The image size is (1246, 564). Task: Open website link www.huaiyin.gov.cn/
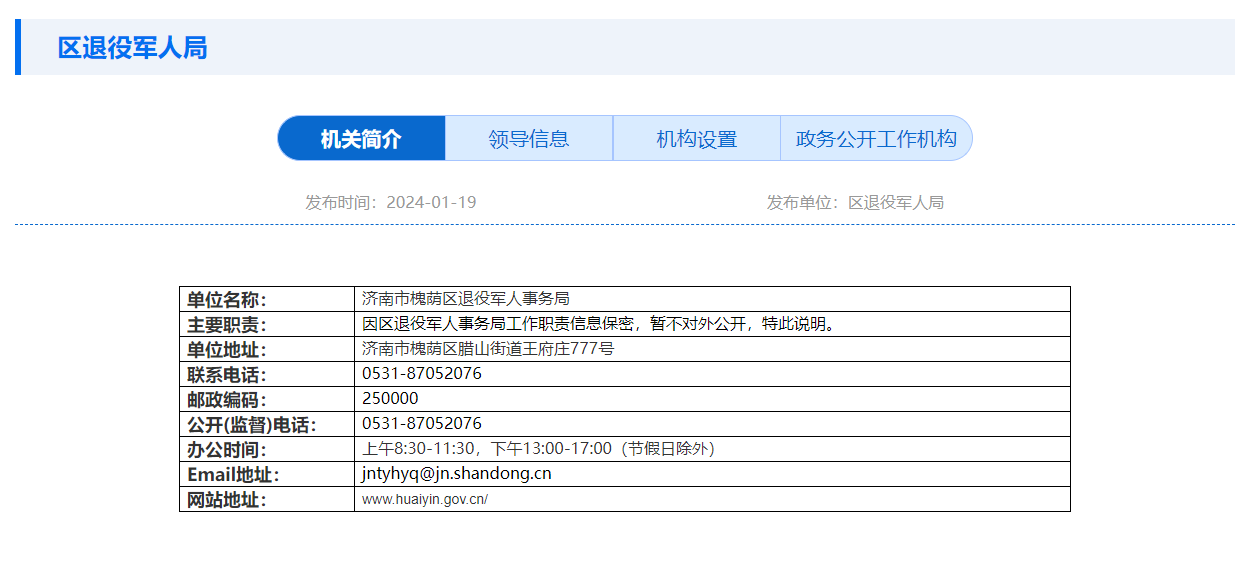[x=425, y=499]
